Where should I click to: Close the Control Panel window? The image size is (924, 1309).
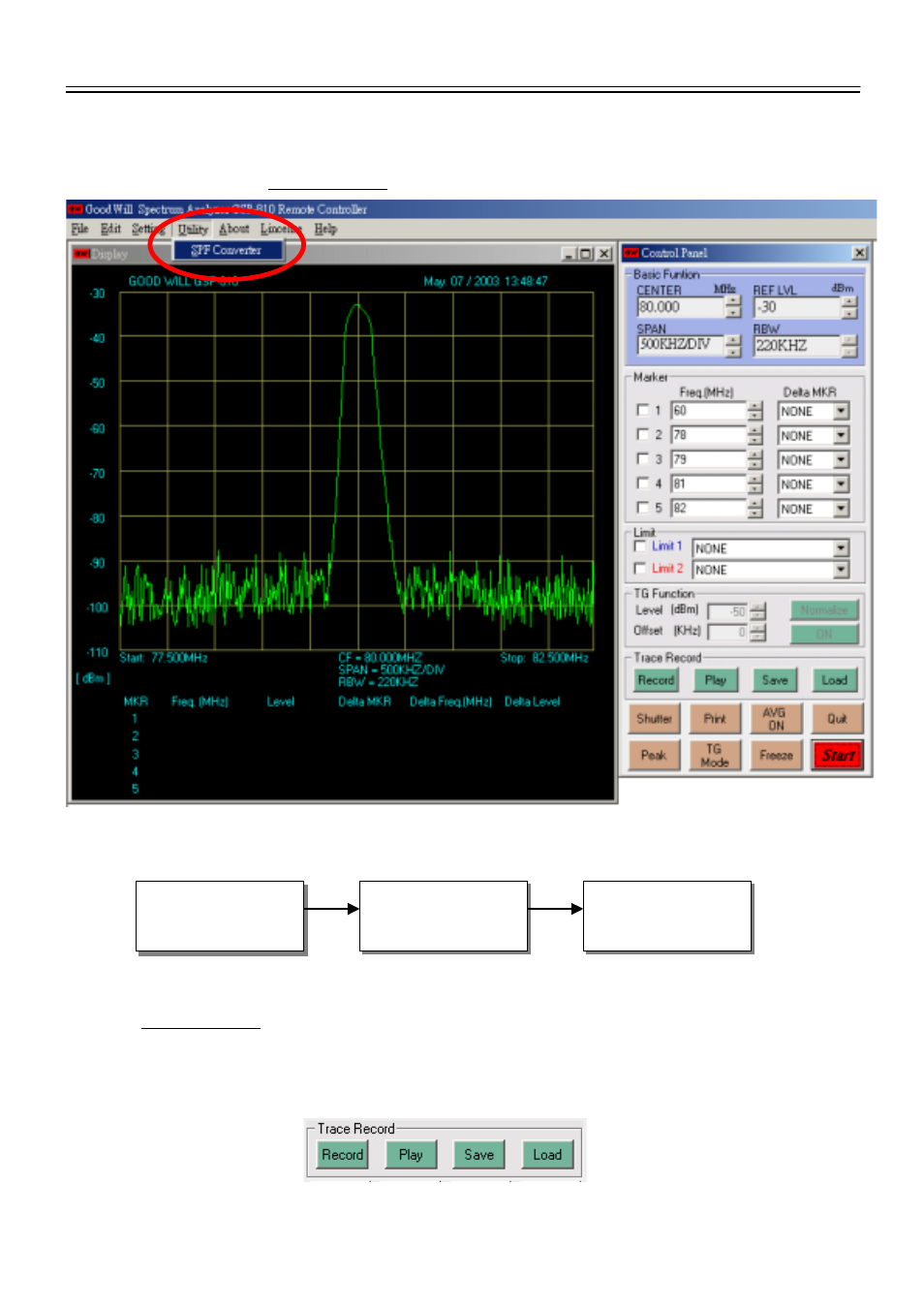[x=859, y=253]
